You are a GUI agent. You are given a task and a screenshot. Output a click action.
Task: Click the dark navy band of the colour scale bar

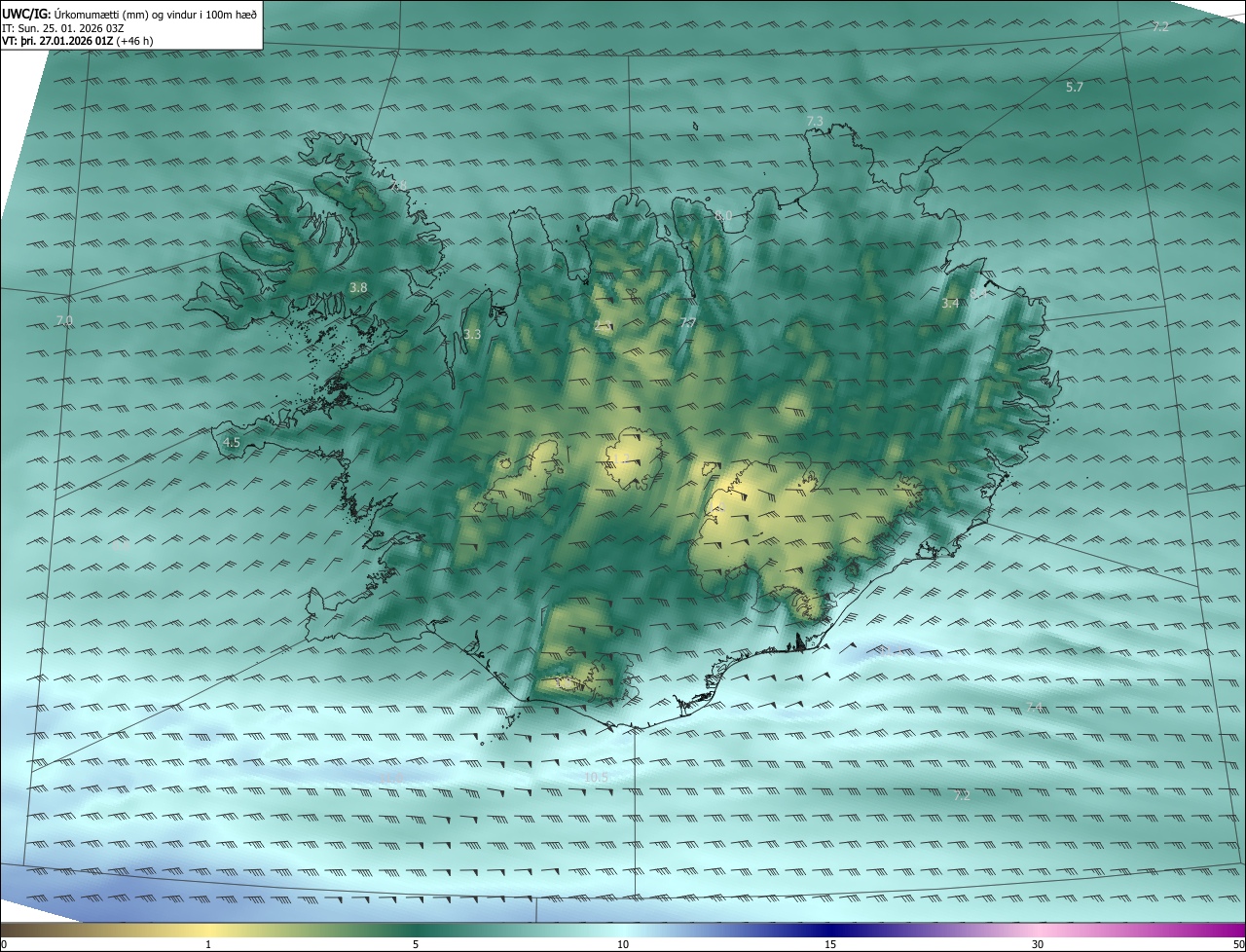click(832, 930)
